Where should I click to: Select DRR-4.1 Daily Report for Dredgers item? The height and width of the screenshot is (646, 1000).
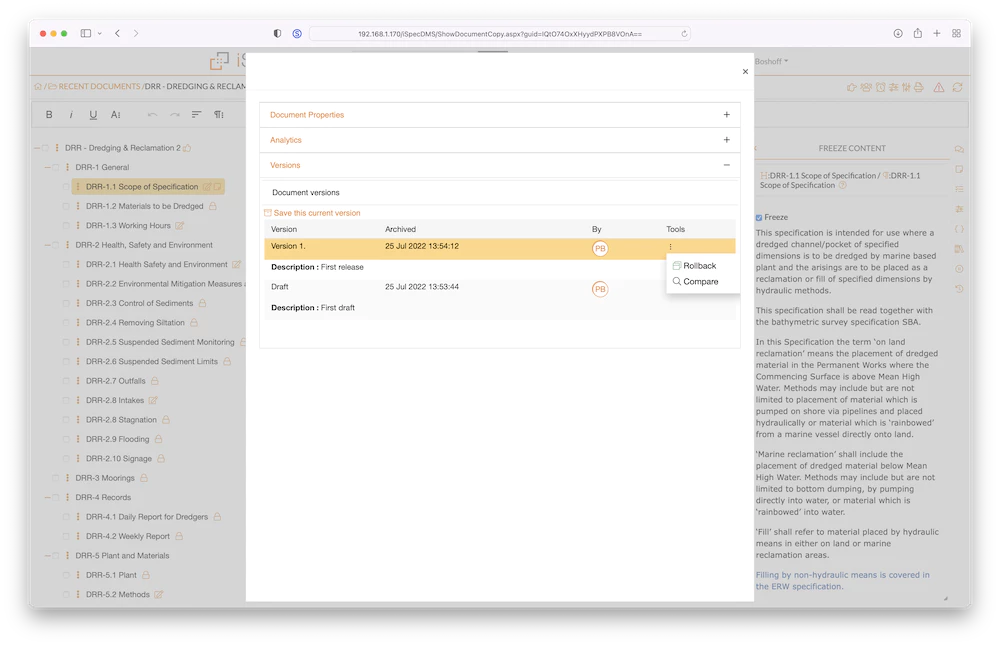pos(147,517)
